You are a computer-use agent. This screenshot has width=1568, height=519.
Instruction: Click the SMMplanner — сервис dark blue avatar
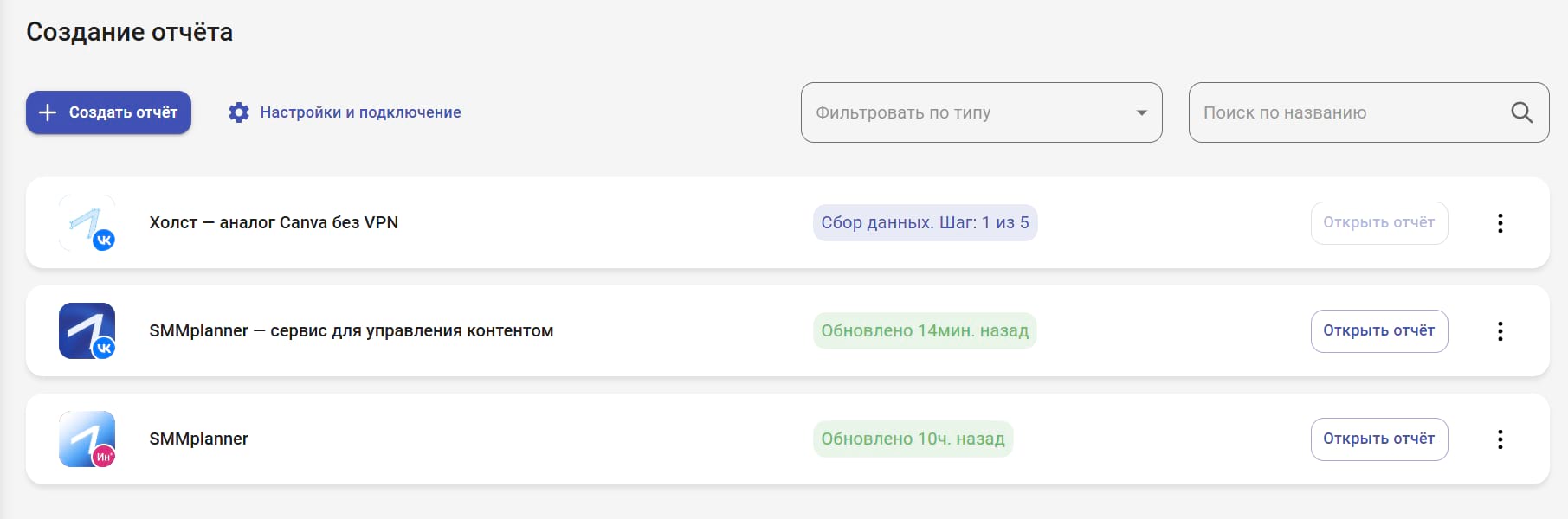87,330
